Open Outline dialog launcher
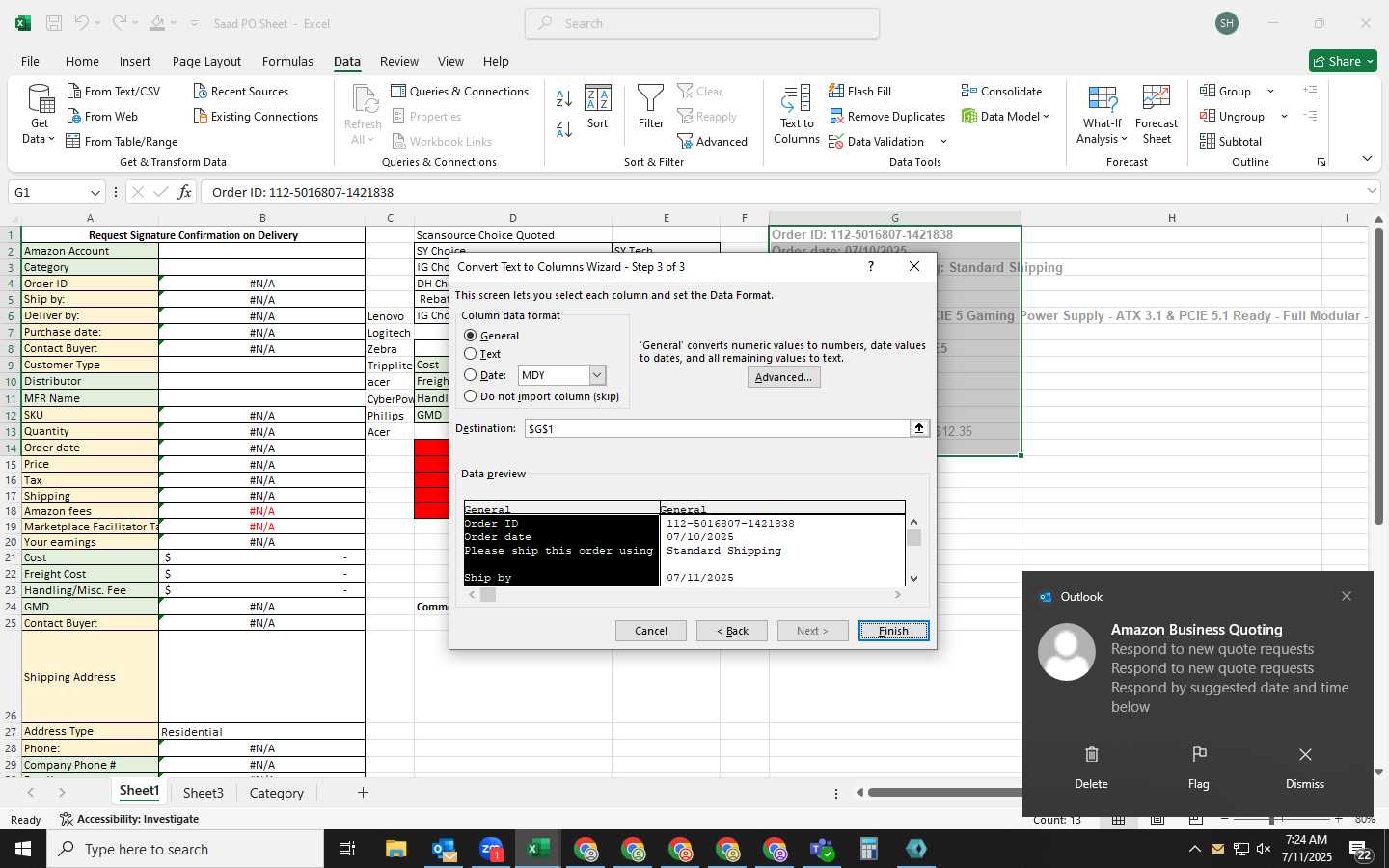1389x868 pixels. coord(1321,162)
